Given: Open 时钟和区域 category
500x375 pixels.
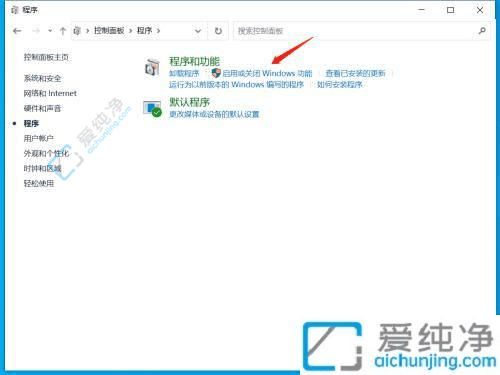Looking at the screenshot, I should point(42,168).
